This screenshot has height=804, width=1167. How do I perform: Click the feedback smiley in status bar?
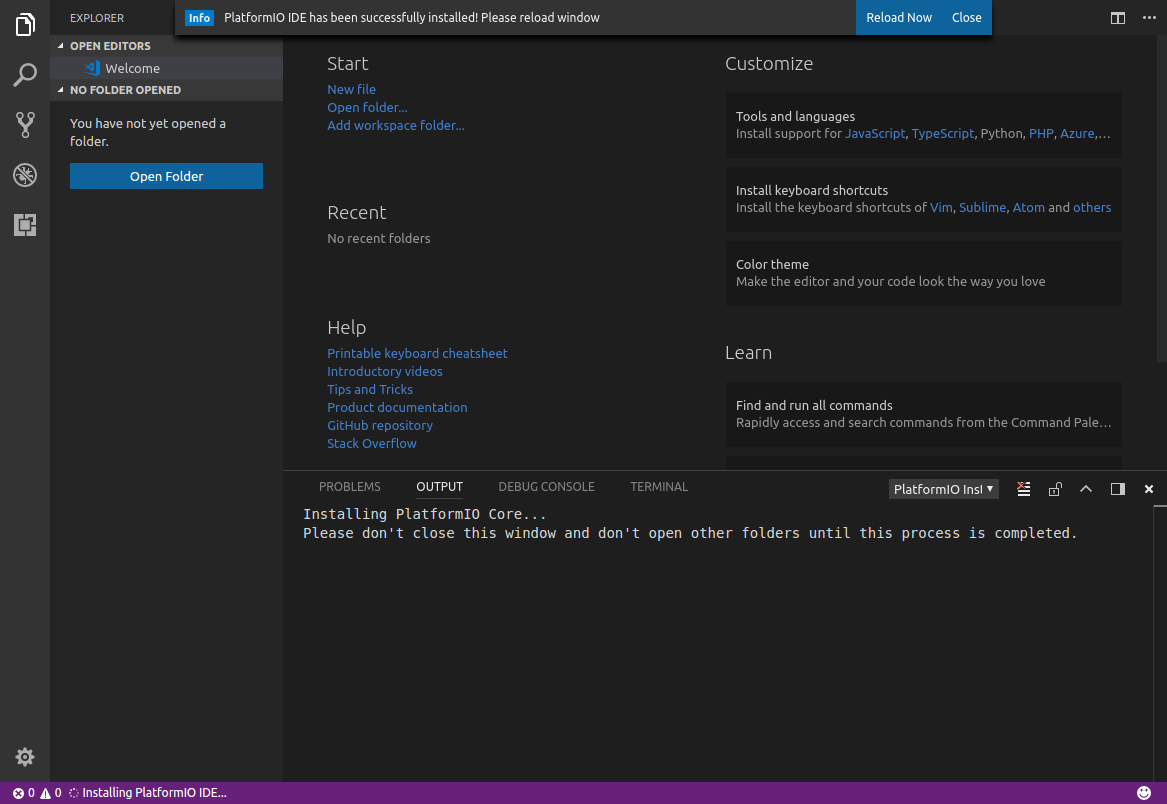1144,793
